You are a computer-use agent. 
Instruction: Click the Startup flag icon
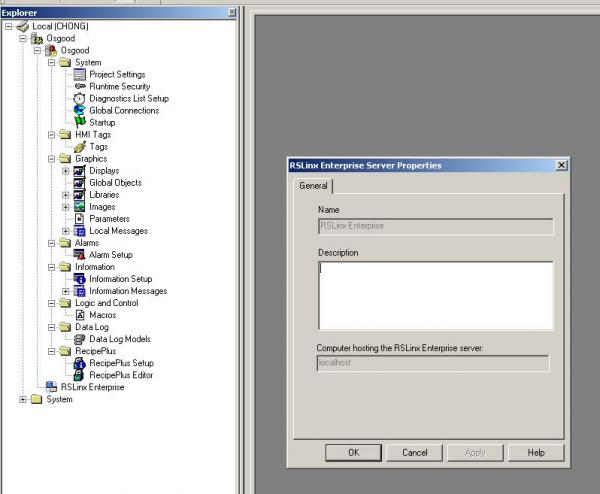(80, 122)
